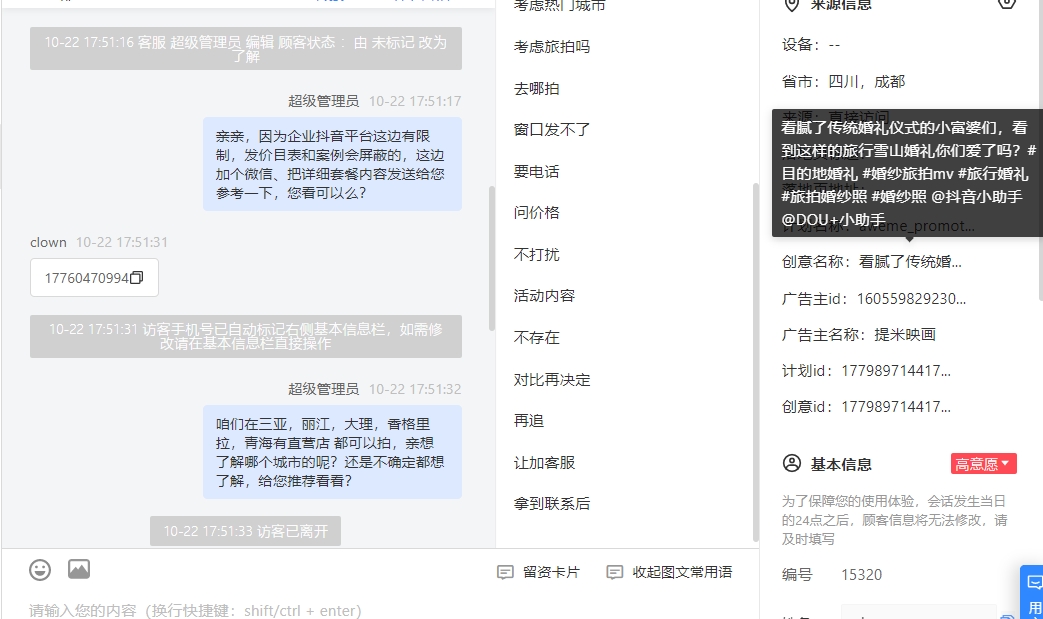Image resolution: width=1043 pixels, height=619 pixels.
Task: Copy phone number 17760470994 icon
Action: click(137, 278)
